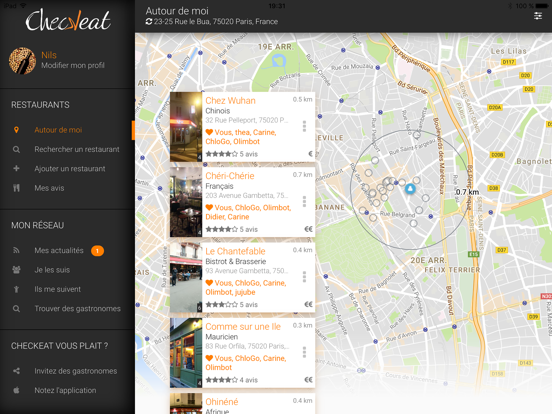Click the fork and knife Mes avis icon

16,188
